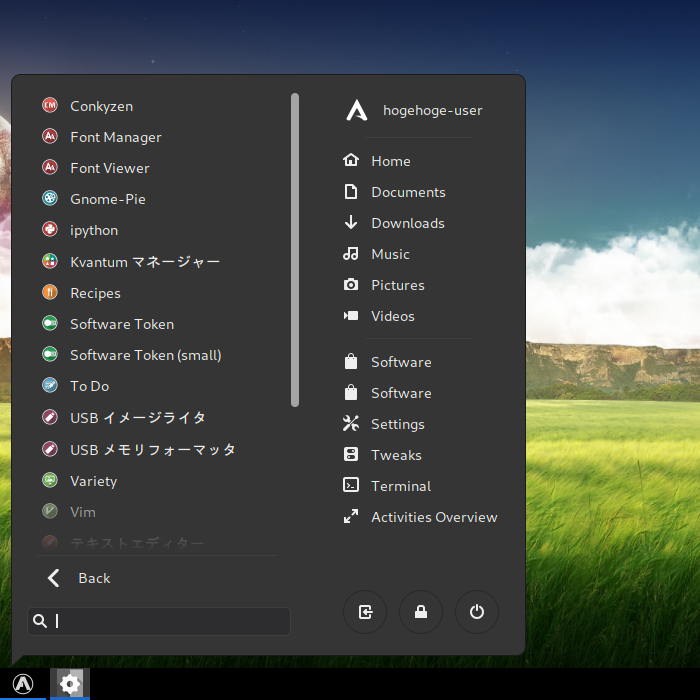
Task: Launch Gnome-Pie icon
Action: point(50,198)
